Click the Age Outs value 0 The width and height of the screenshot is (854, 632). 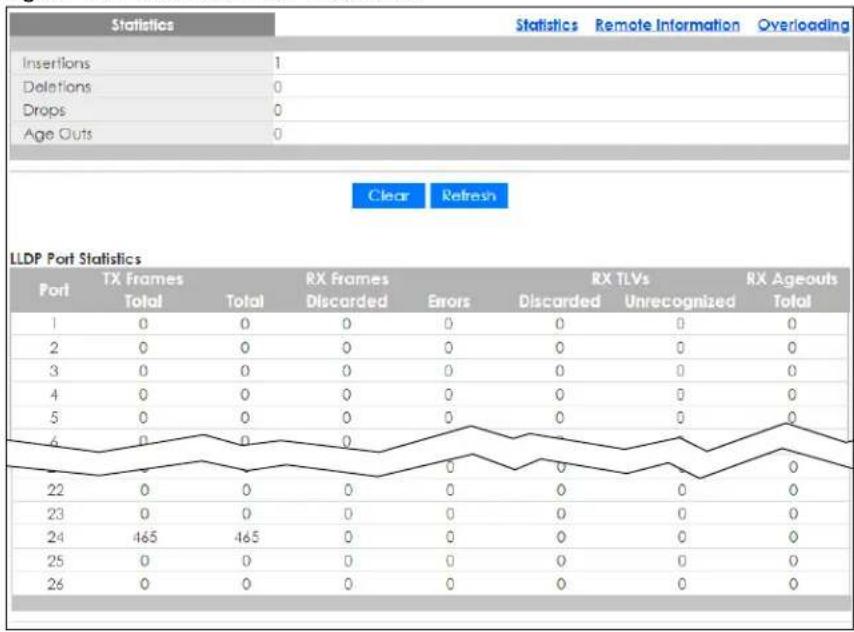278,134
